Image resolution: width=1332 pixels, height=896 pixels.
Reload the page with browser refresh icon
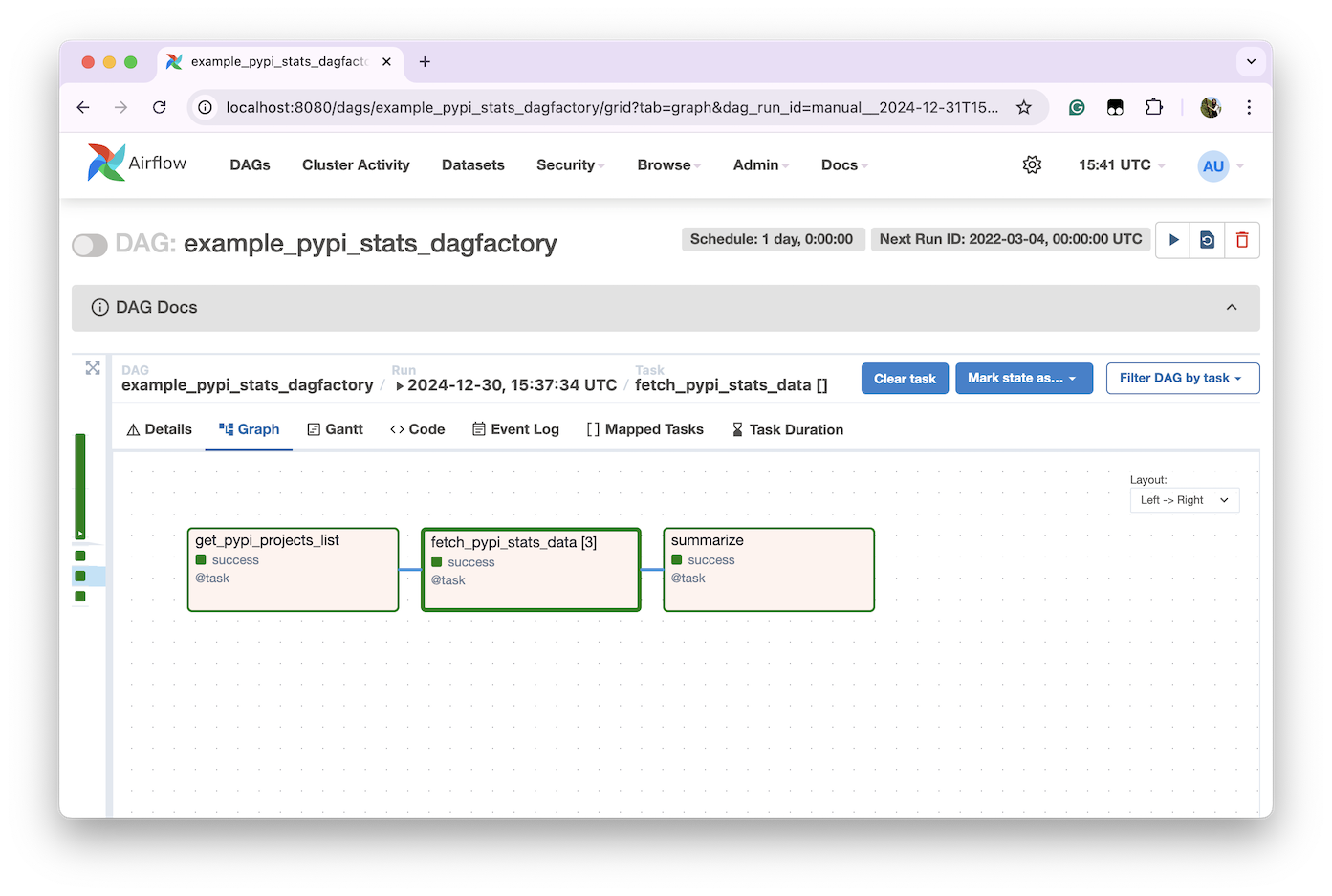point(160,107)
